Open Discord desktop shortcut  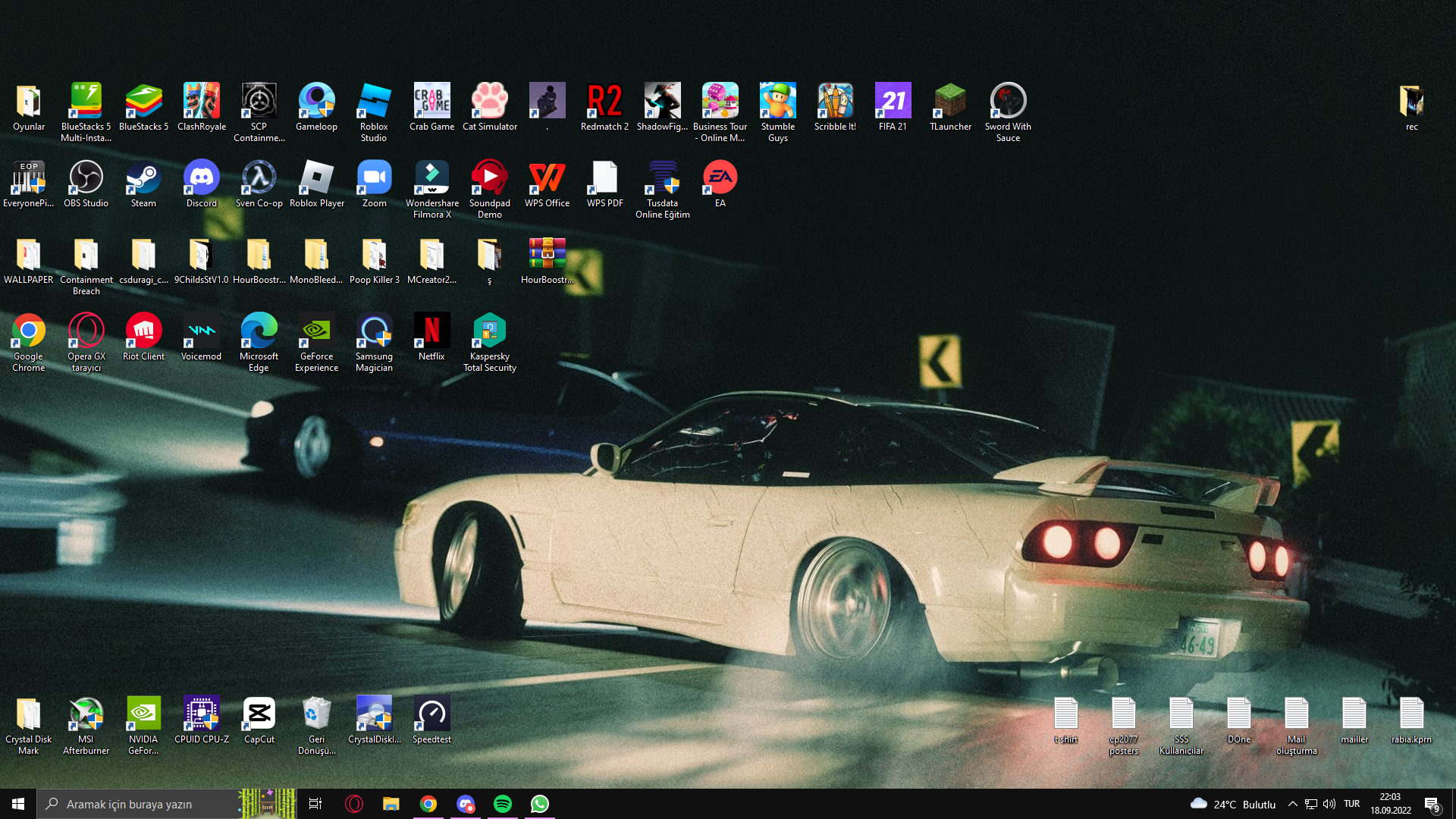[201, 183]
